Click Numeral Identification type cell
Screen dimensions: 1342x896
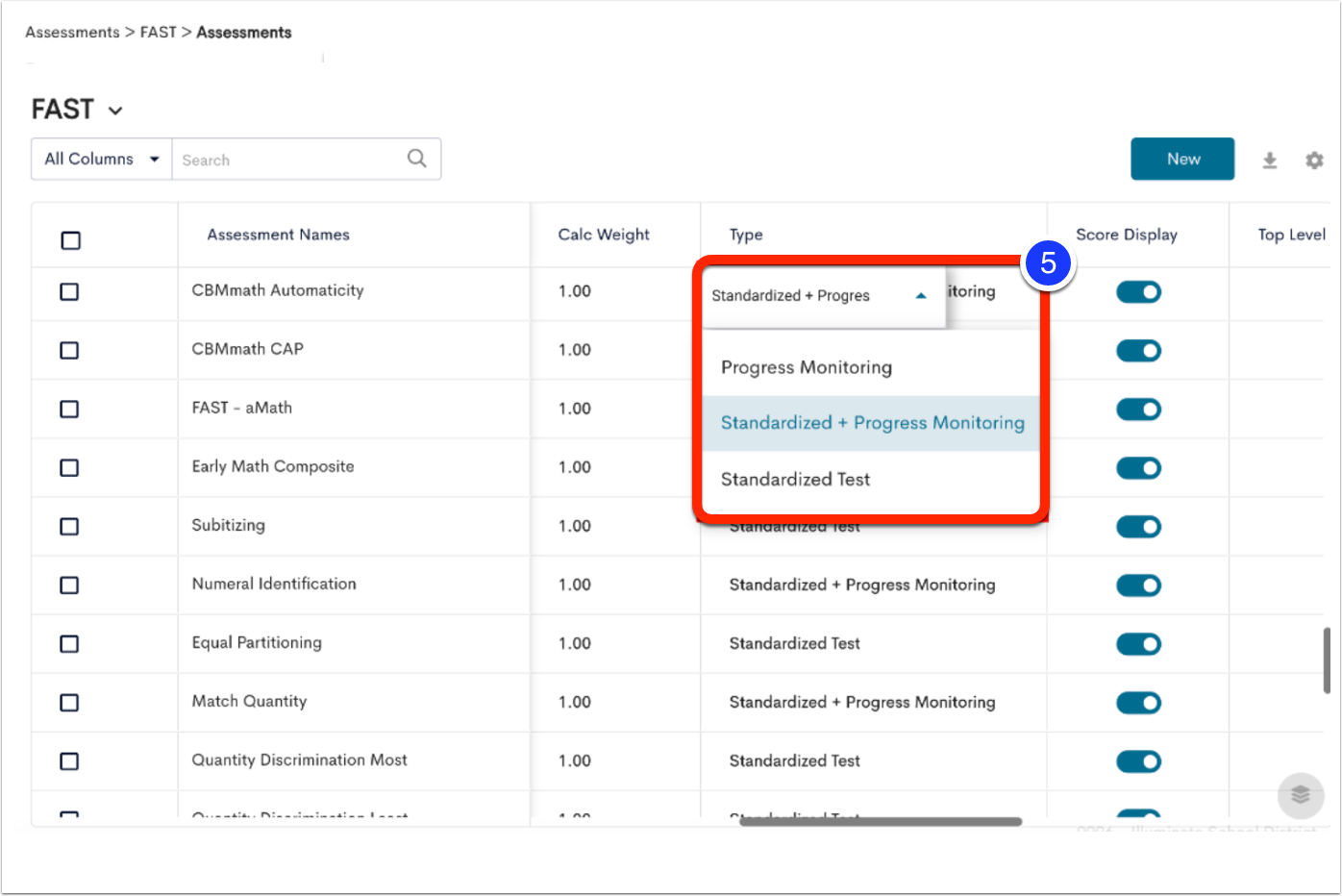(862, 585)
